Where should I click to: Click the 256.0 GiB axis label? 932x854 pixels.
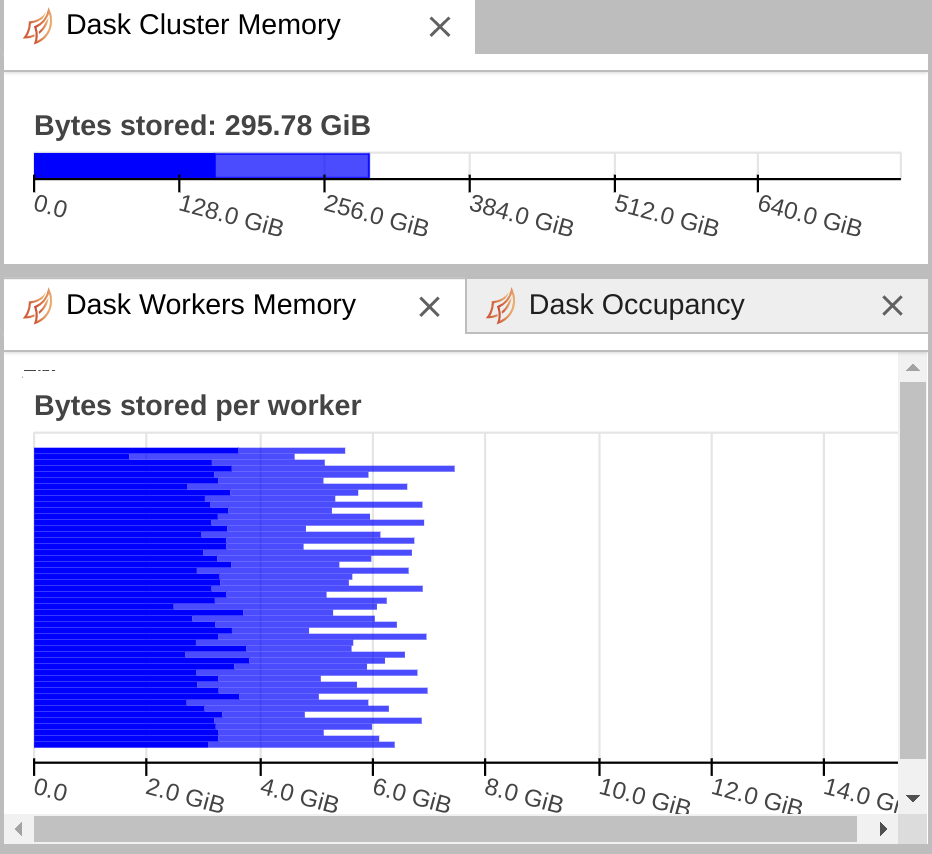[376, 216]
